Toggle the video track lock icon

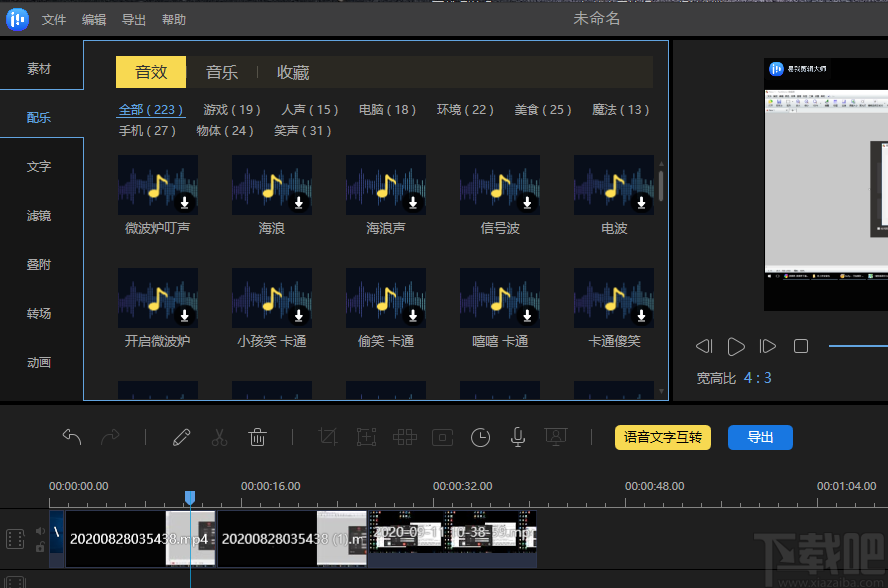tap(40, 547)
